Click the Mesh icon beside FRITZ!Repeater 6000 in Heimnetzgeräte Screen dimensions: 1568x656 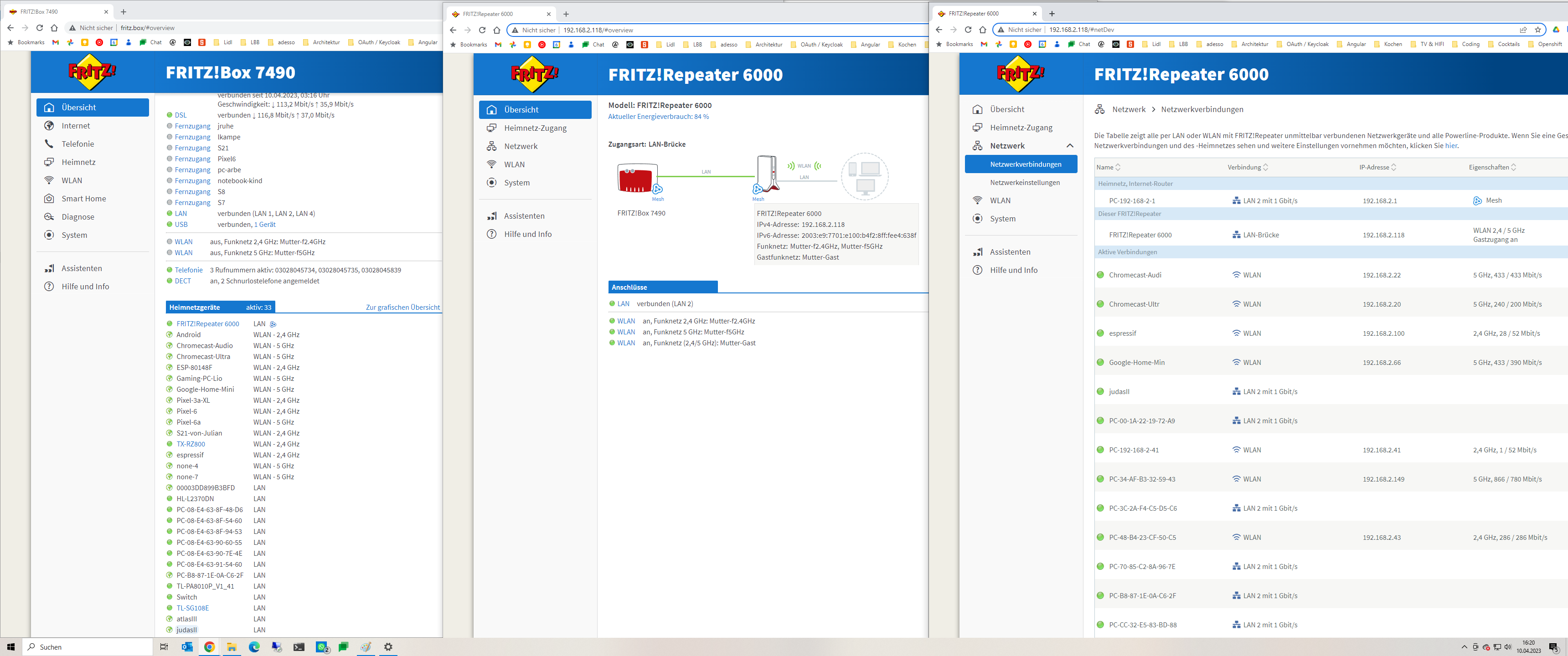(273, 324)
